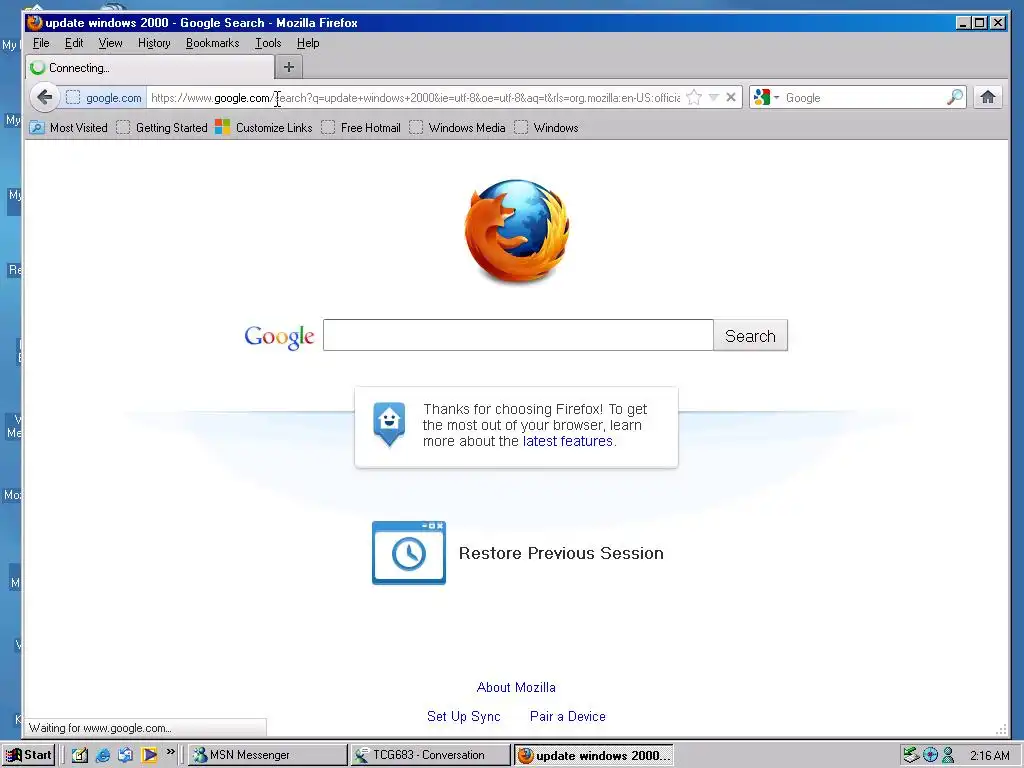Open a new tab with the plus button
This screenshot has height=768, width=1024.
pos(289,67)
